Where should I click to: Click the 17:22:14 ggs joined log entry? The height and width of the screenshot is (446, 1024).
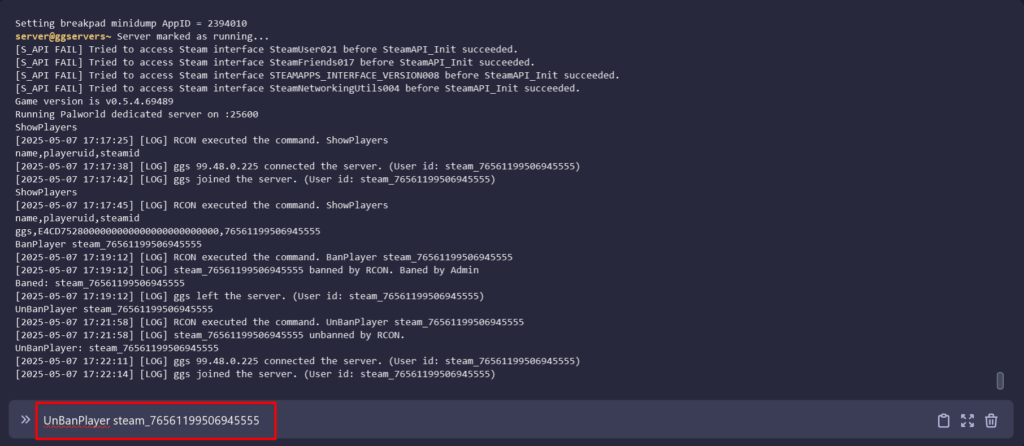click(x=255, y=374)
